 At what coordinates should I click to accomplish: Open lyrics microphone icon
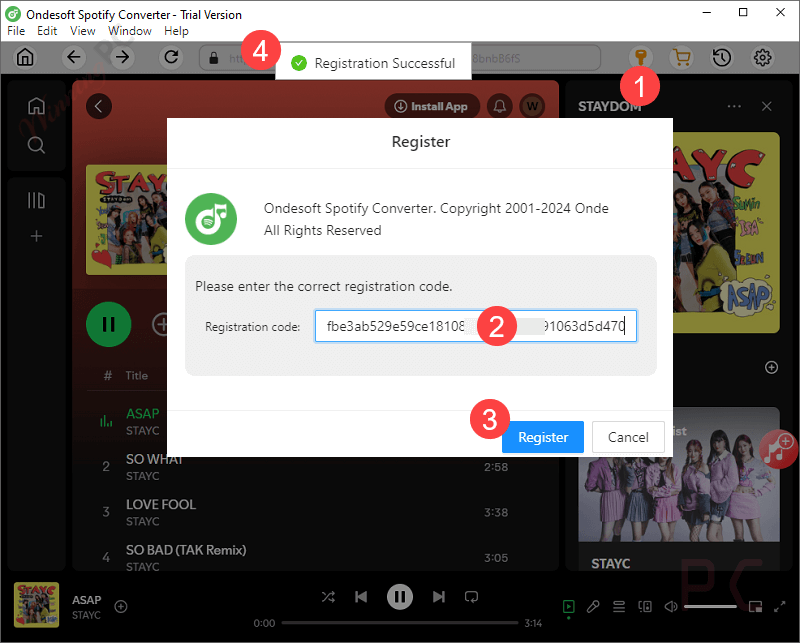tap(593, 607)
